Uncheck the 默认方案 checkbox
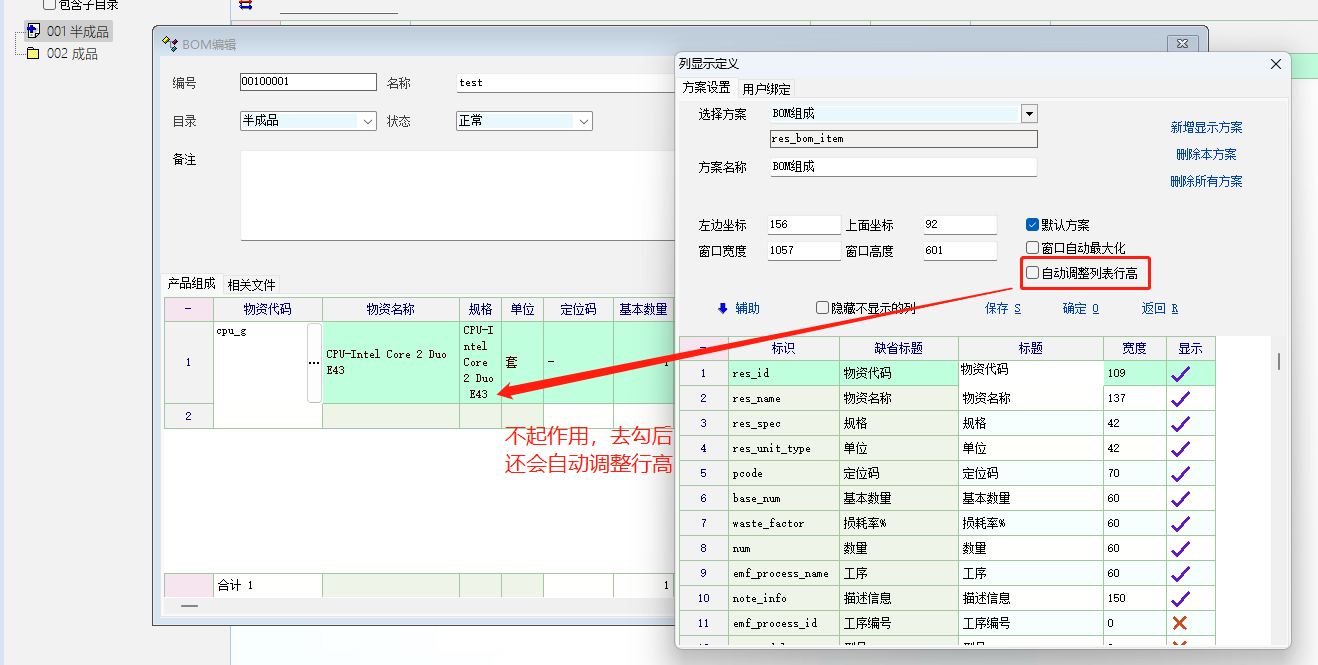 pos(1033,225)
